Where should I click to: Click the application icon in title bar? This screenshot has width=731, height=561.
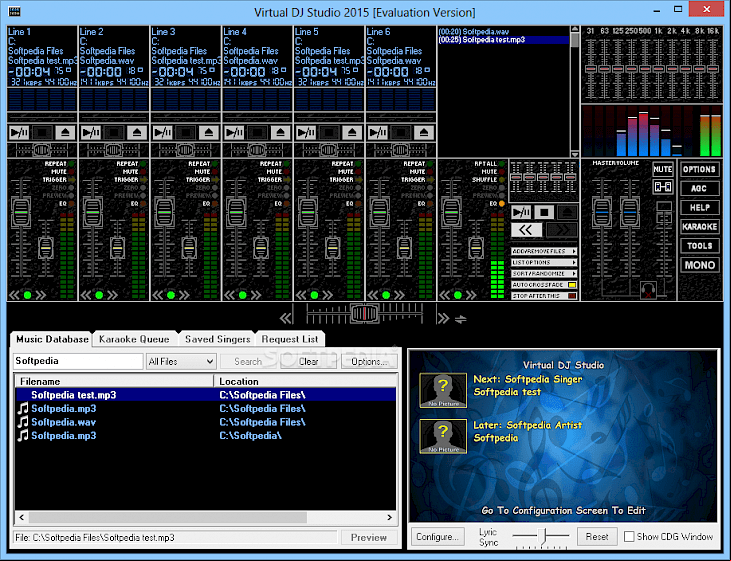coord(14,11)
